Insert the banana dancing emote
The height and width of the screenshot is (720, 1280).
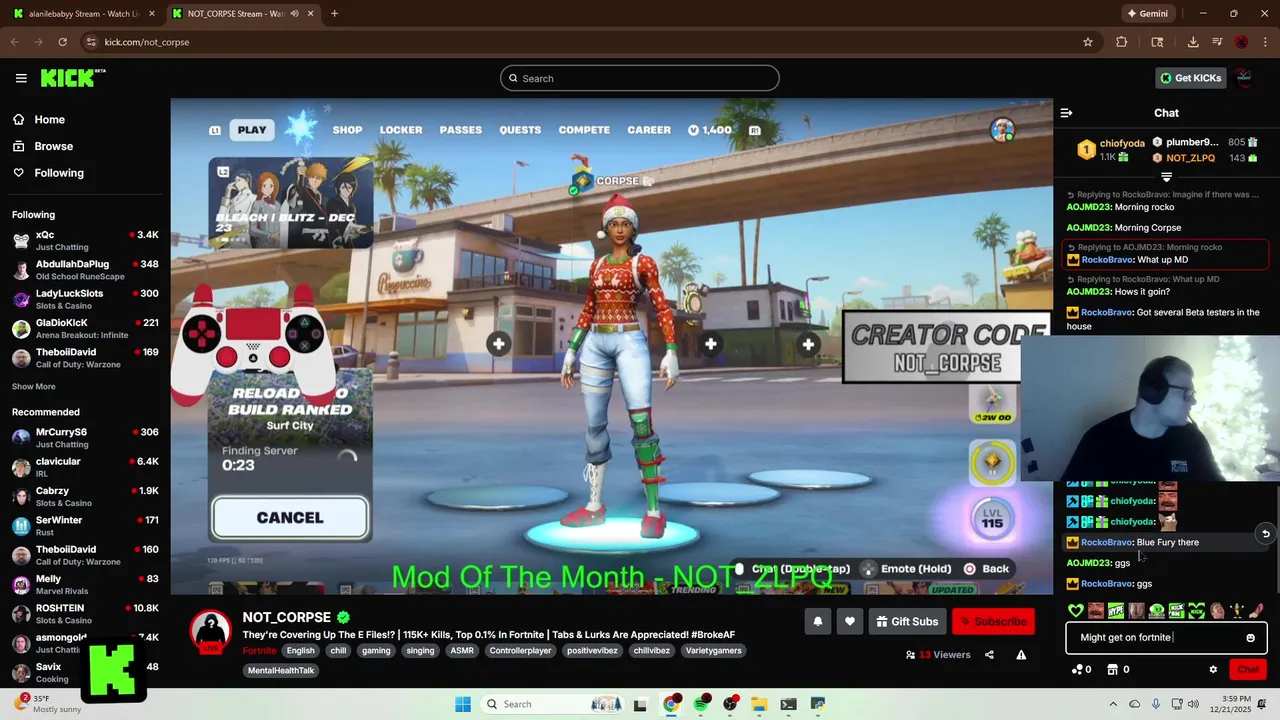[1237, 610]
